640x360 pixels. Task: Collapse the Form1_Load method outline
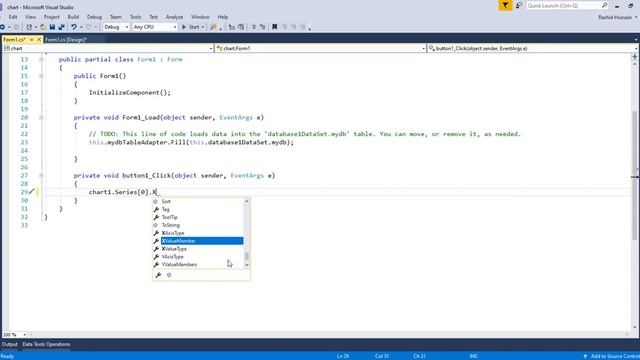pyautogui.click(x=41, y=118)
